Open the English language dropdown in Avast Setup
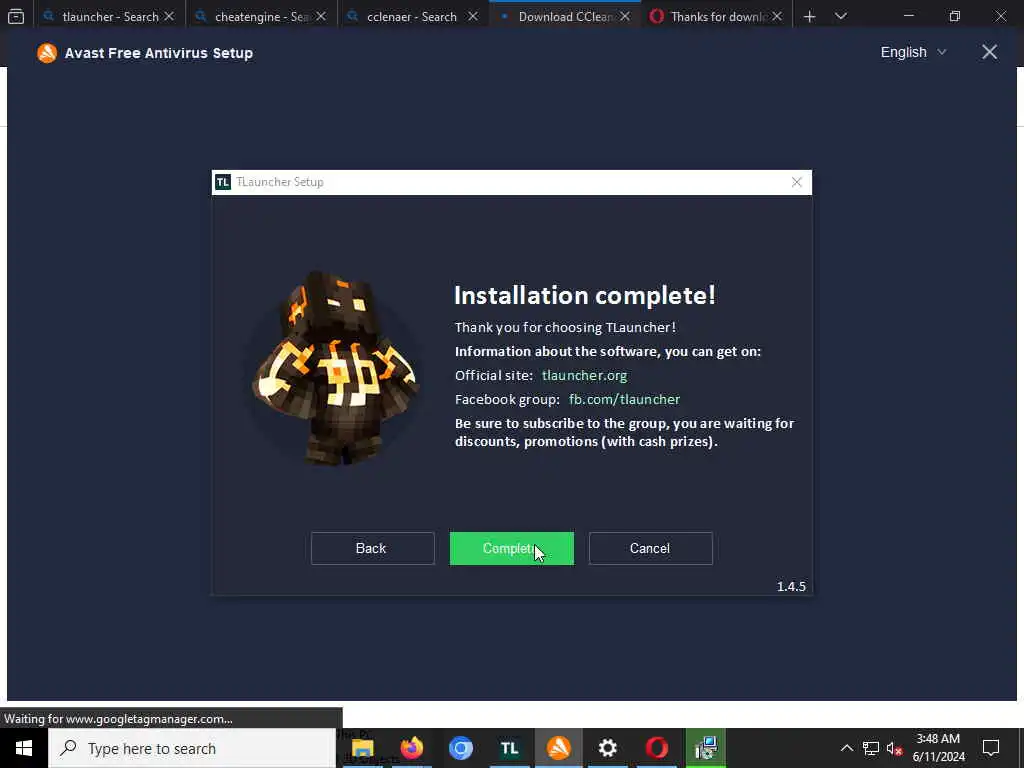Image resolution: width=1024 pixels, height=768 pixels. [x=913, y=52]
